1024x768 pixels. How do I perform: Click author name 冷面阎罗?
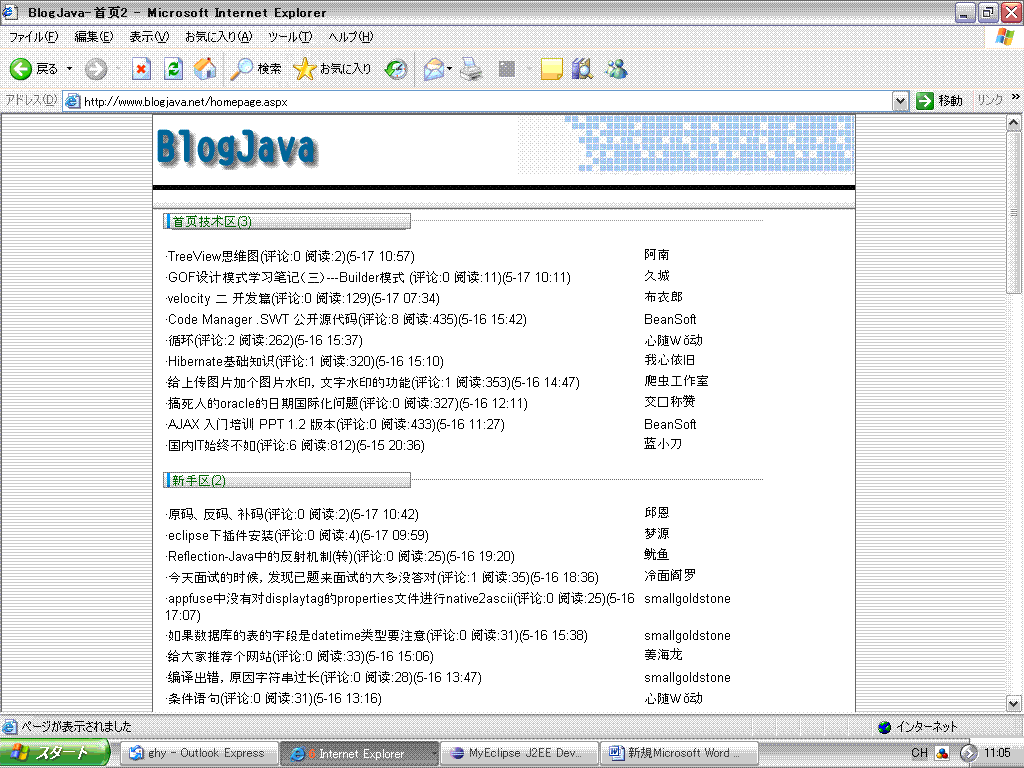point(669,575)
